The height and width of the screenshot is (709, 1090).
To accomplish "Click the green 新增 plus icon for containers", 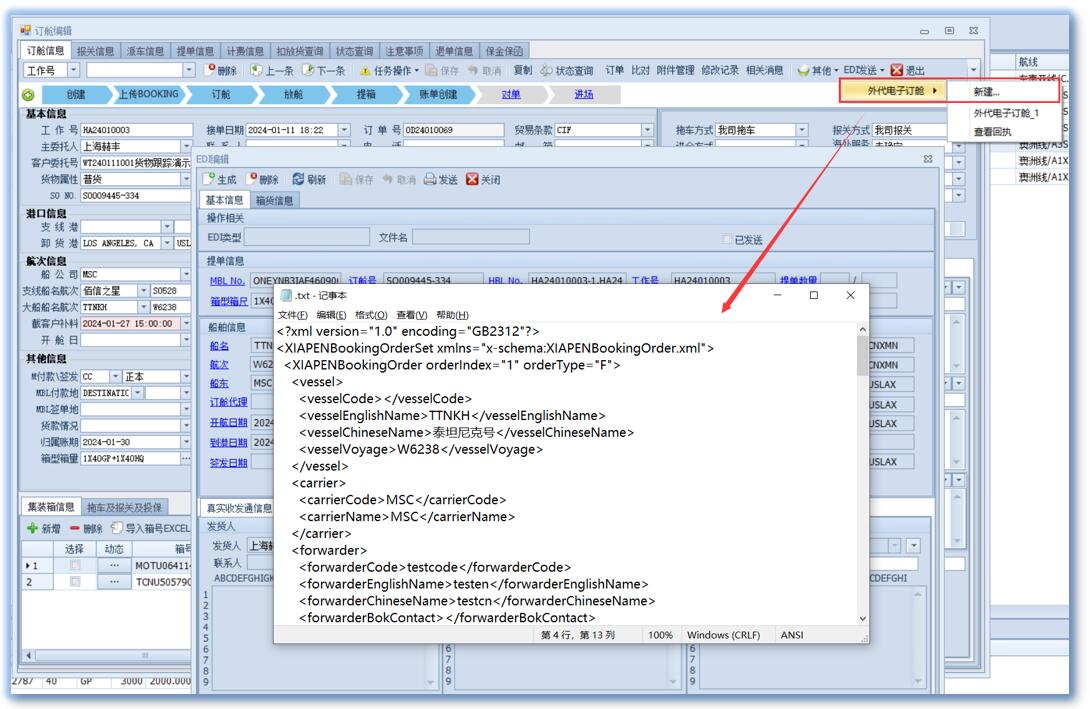I will click(x=32, y=528).
